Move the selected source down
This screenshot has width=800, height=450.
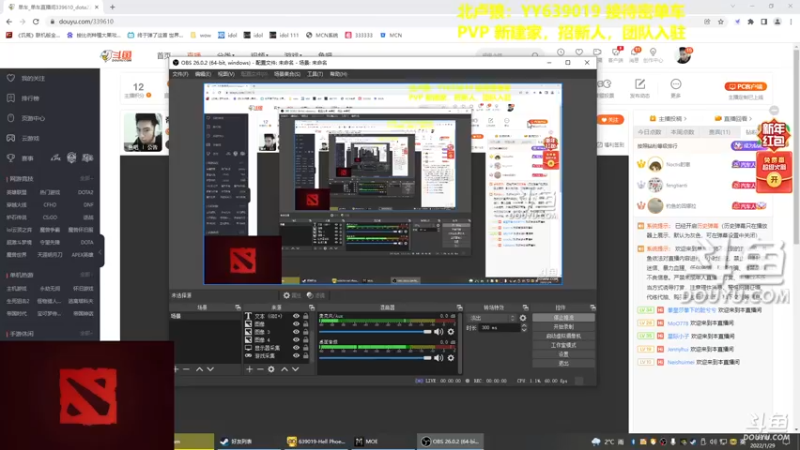click(295, 369)
